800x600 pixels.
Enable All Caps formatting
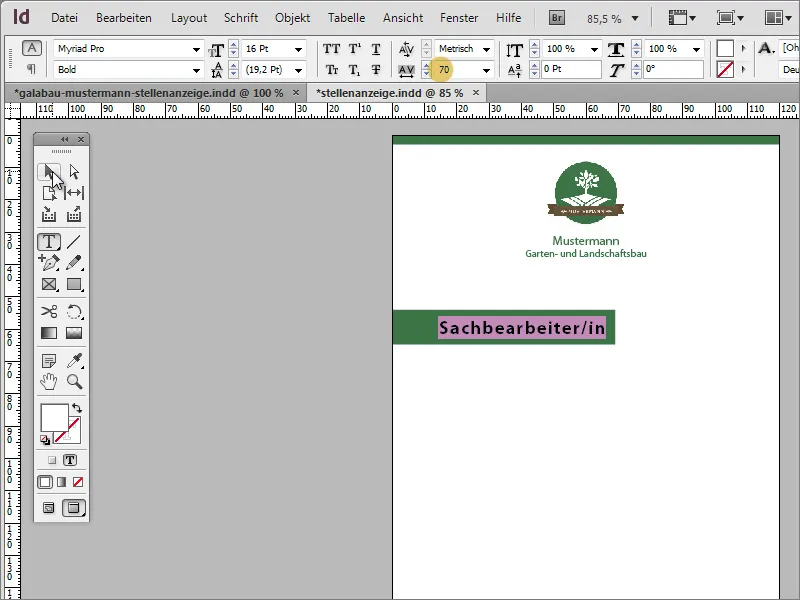pyautogui.click(x=330, y=48)
